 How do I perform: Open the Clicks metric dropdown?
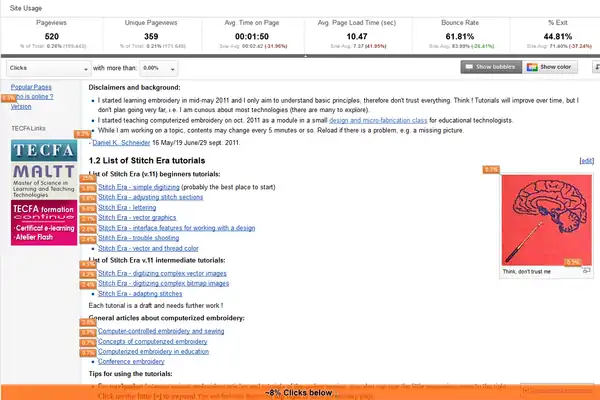point(46,67)
